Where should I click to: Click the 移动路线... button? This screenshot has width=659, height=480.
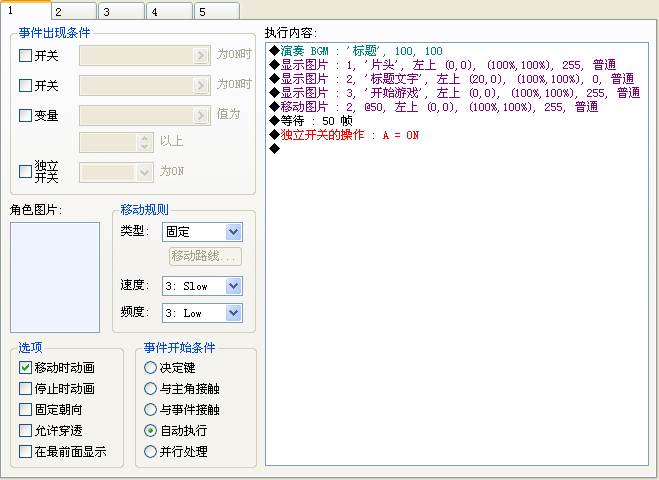point(205,256)
